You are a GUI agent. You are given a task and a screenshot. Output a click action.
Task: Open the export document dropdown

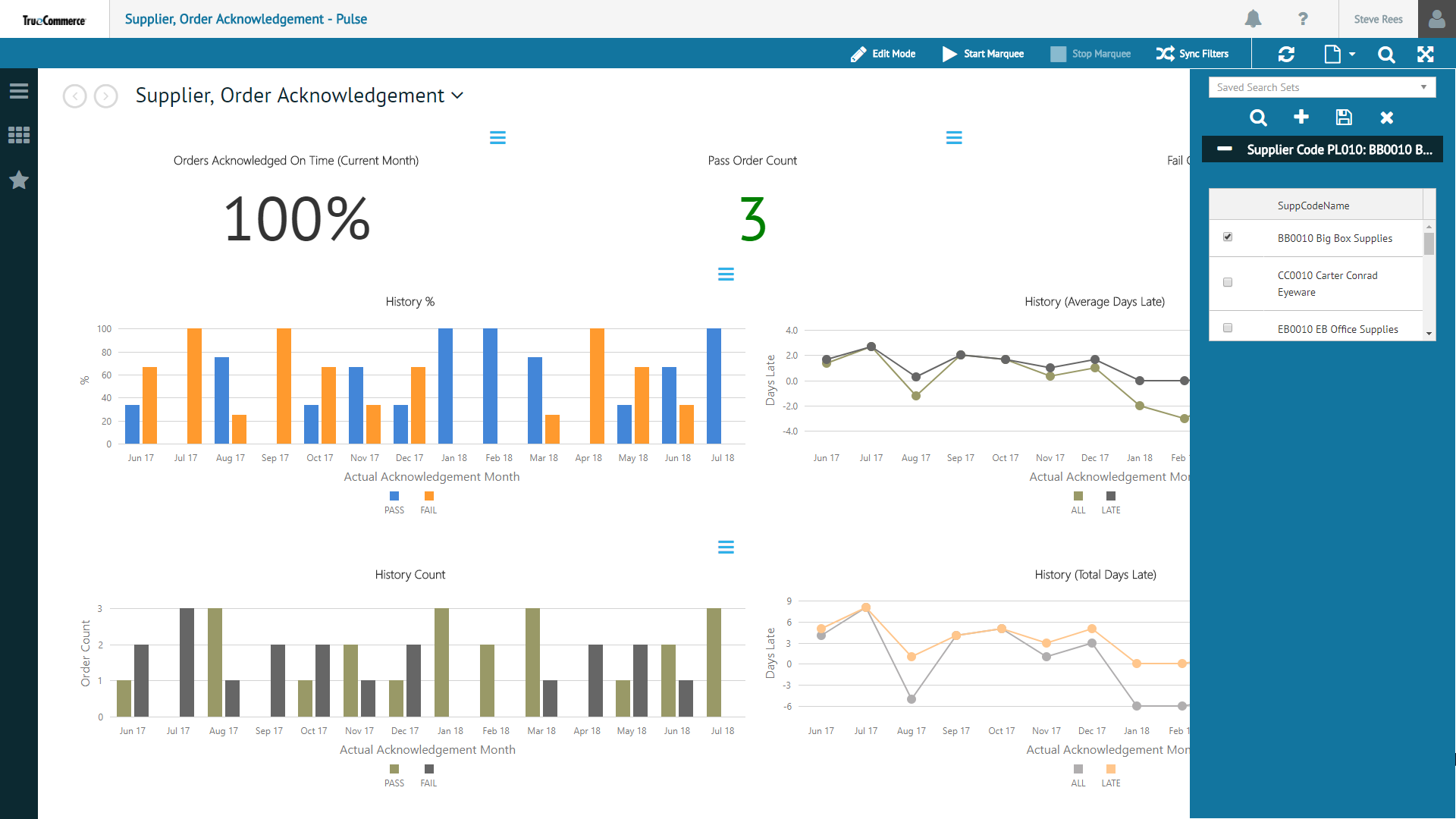1339,54
